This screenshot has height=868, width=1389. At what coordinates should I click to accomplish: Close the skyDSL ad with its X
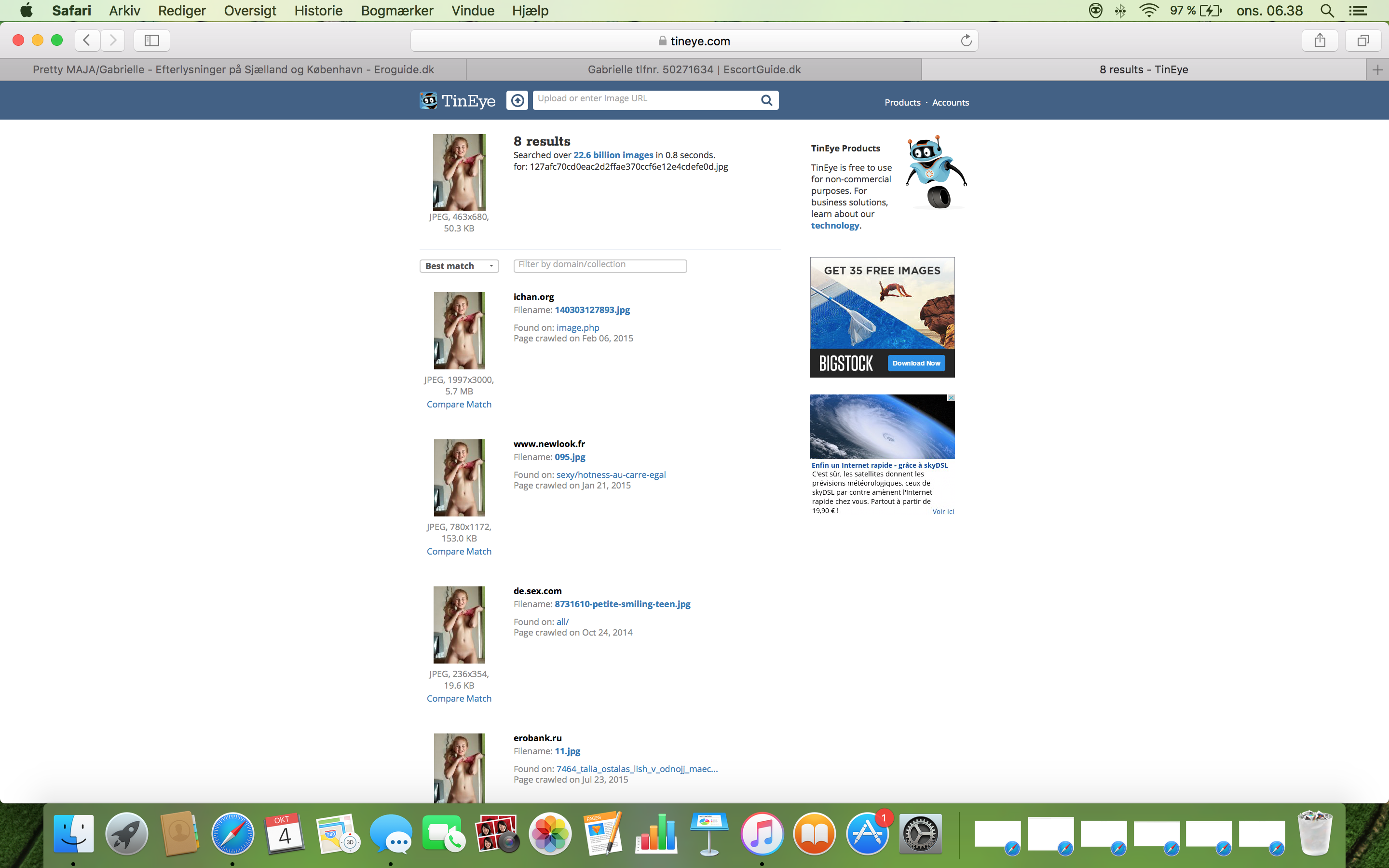951,398
